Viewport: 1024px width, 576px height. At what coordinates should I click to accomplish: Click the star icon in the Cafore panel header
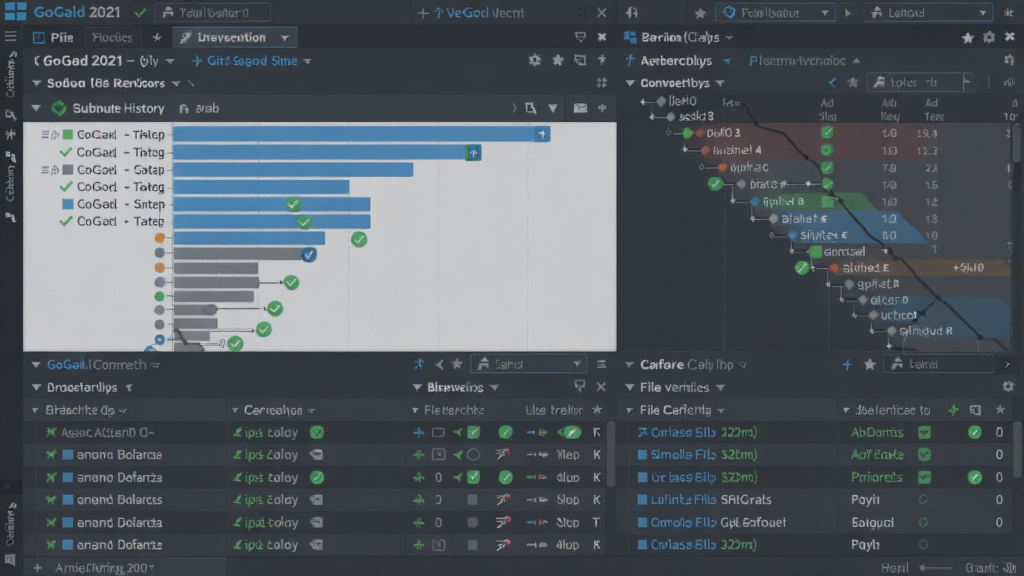point(869,364)
